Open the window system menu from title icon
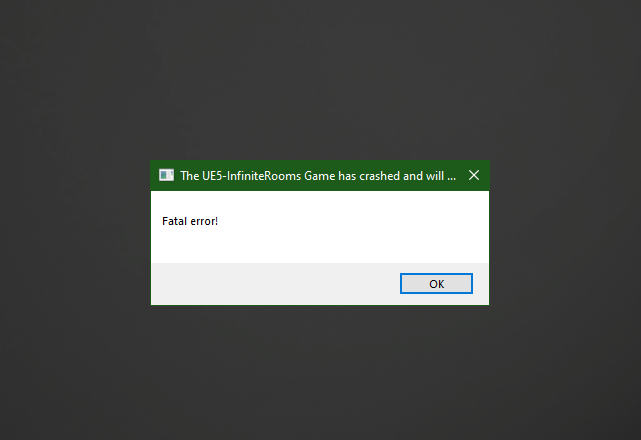Screen dimensions: 641x440 pyautogui.click(x=166, y=175)
